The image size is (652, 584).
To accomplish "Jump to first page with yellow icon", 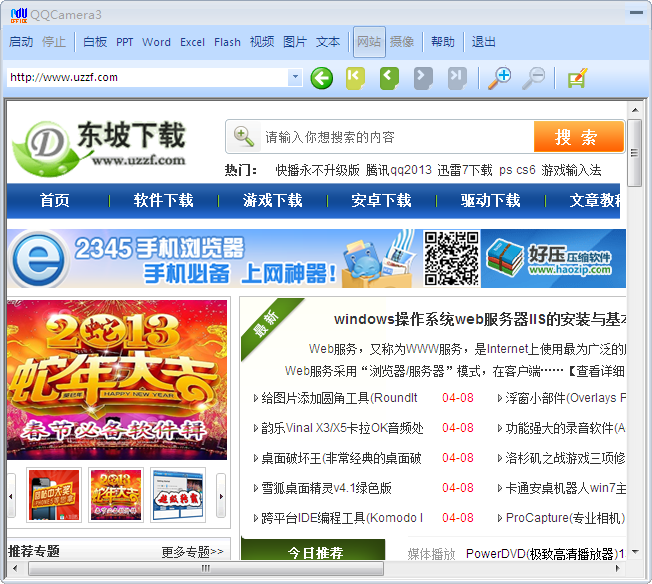I will (x=355, y=78).
